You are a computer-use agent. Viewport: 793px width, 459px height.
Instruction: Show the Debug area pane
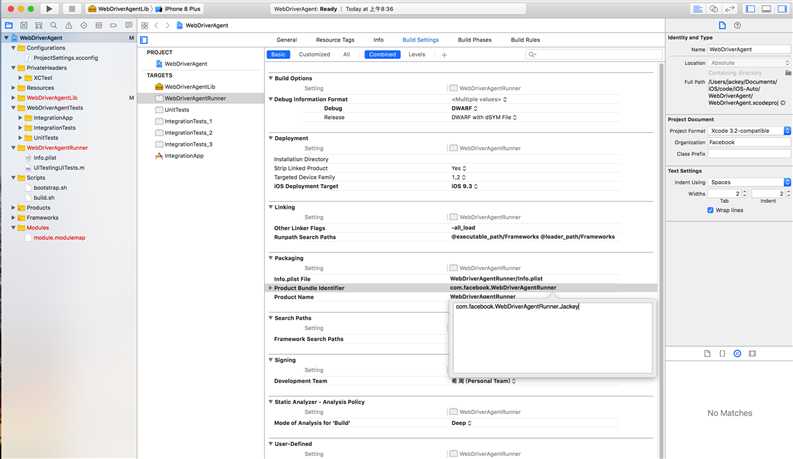pos(766,9)
